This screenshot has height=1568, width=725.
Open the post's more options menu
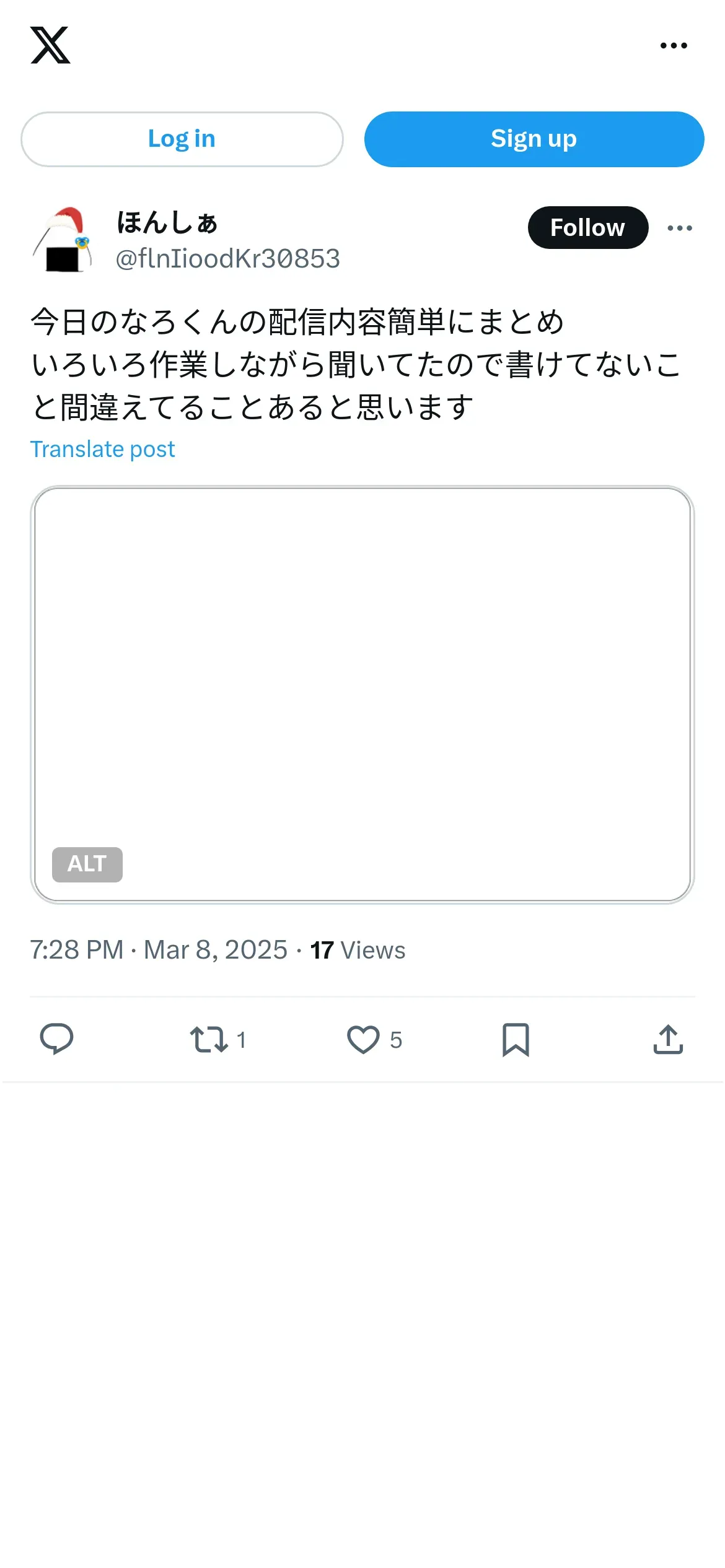pos(680,228)
